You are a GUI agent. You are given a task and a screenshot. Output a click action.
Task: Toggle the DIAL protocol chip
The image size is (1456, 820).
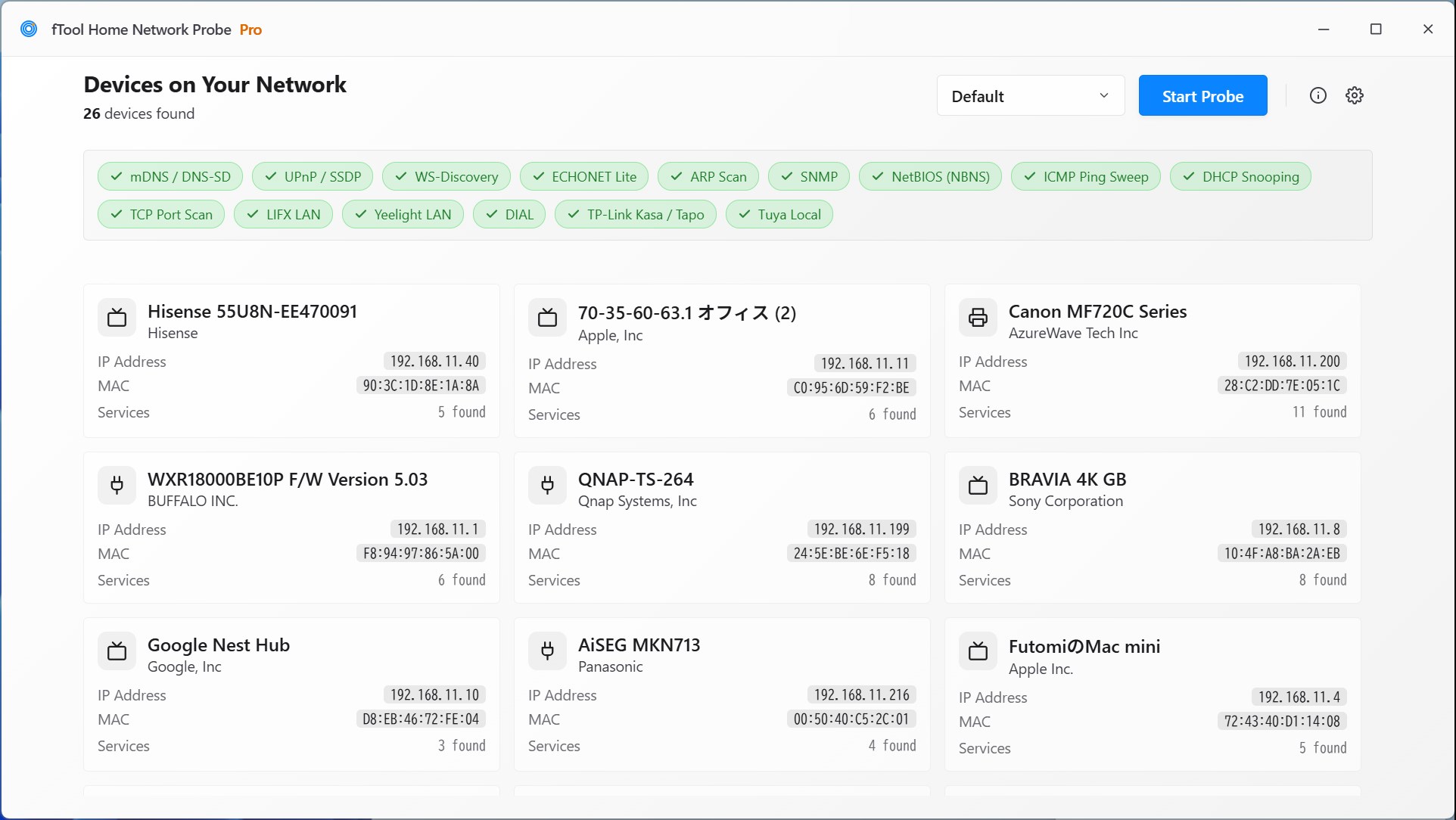click(509, 214)
